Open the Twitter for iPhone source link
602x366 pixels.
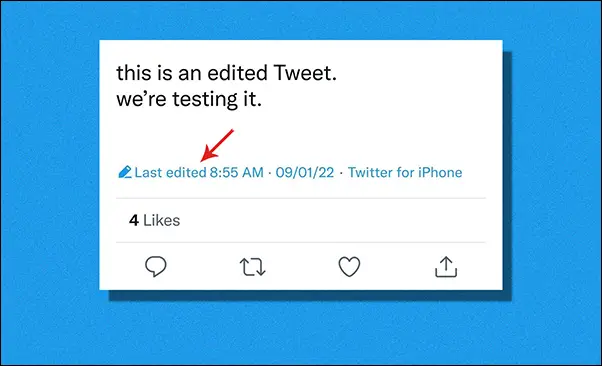click(x=405, y=172)
